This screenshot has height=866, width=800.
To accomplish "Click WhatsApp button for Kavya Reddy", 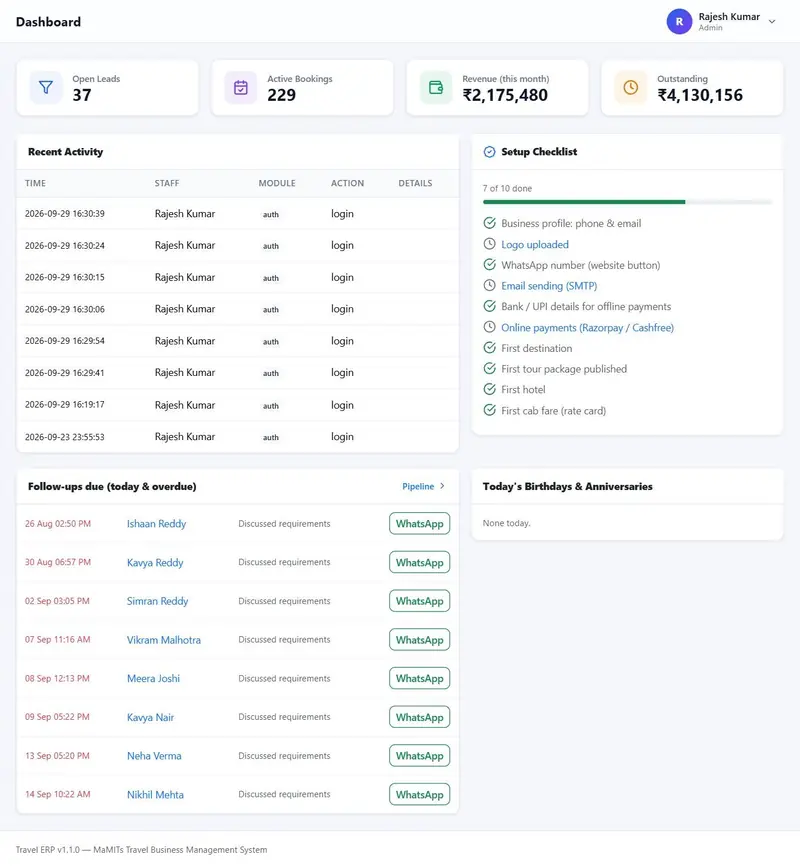I will (x=419, y=562).
